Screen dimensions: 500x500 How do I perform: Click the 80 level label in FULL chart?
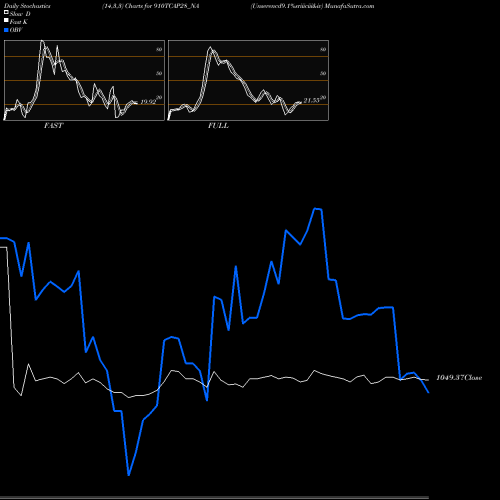(323, 49)
